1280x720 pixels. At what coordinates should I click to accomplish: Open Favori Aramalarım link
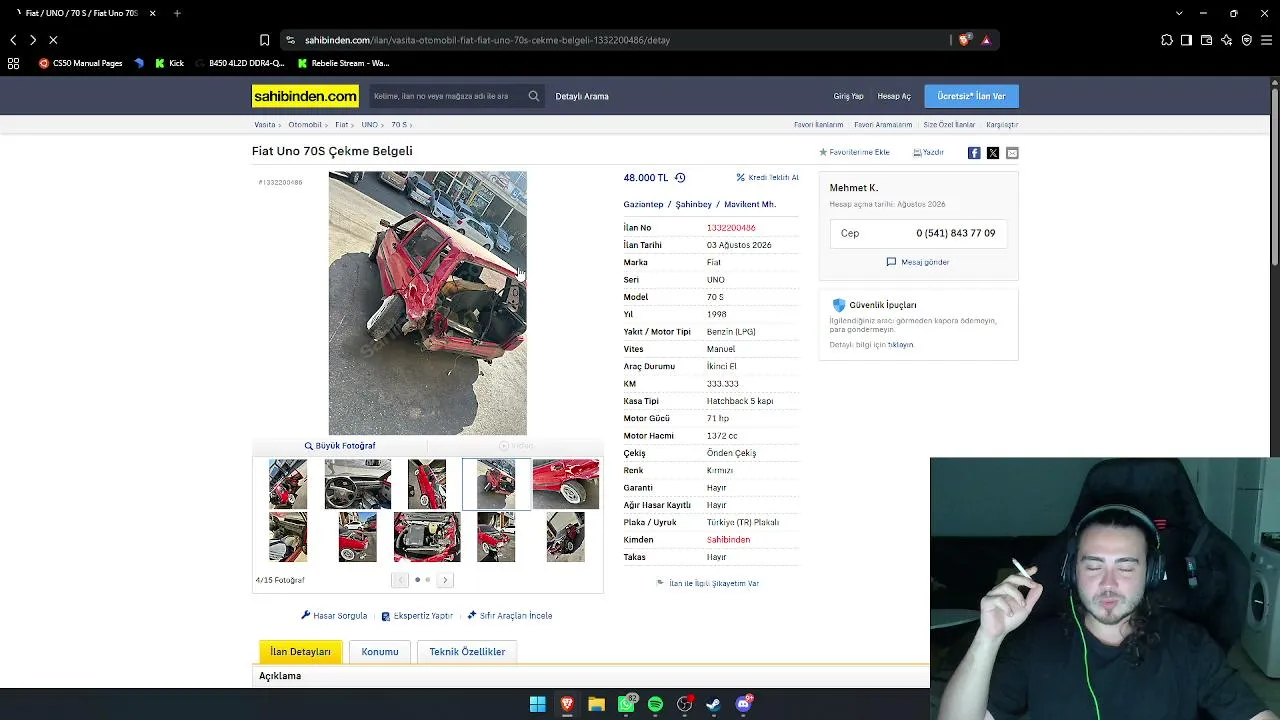pyautogui.click(x=883, y=125)
